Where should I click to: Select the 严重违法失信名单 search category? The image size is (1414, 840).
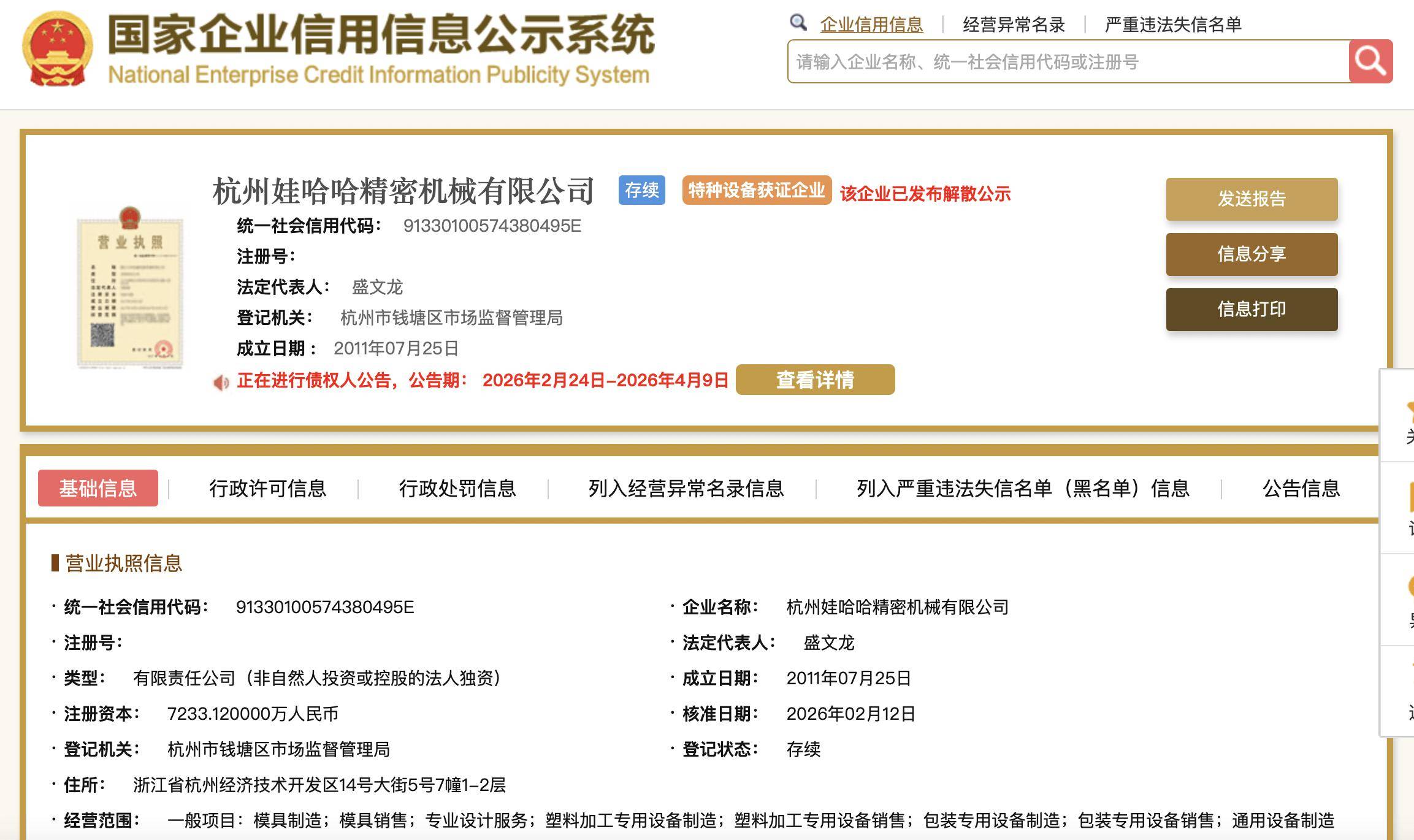1172,25
